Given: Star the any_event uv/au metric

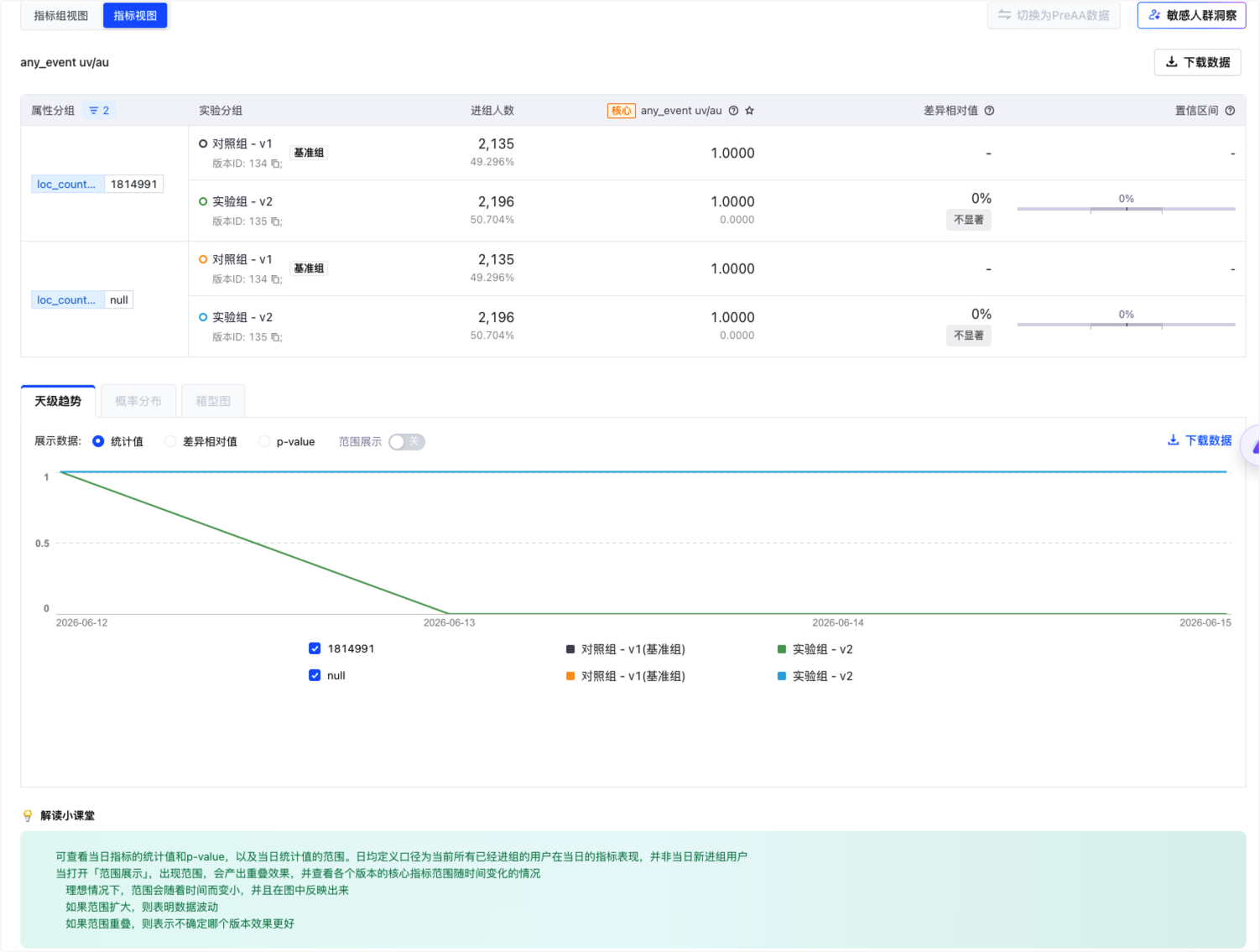Looking at the screenshot, I should [x=750, y=111].
